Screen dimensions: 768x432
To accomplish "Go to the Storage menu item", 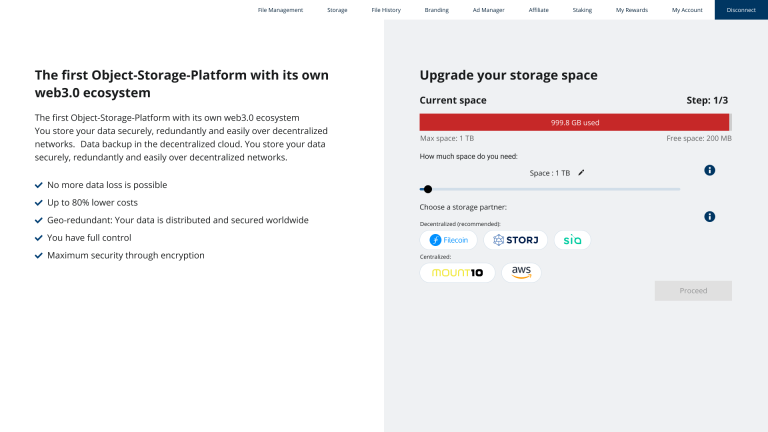I will (337, 10).
